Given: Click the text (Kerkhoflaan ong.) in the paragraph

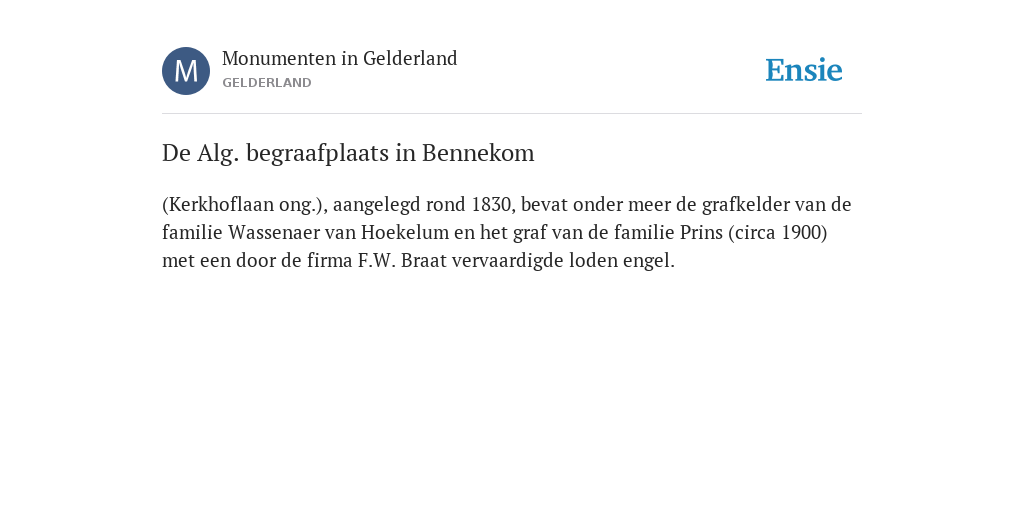Looking at the screenshot, I should (245, 205).
